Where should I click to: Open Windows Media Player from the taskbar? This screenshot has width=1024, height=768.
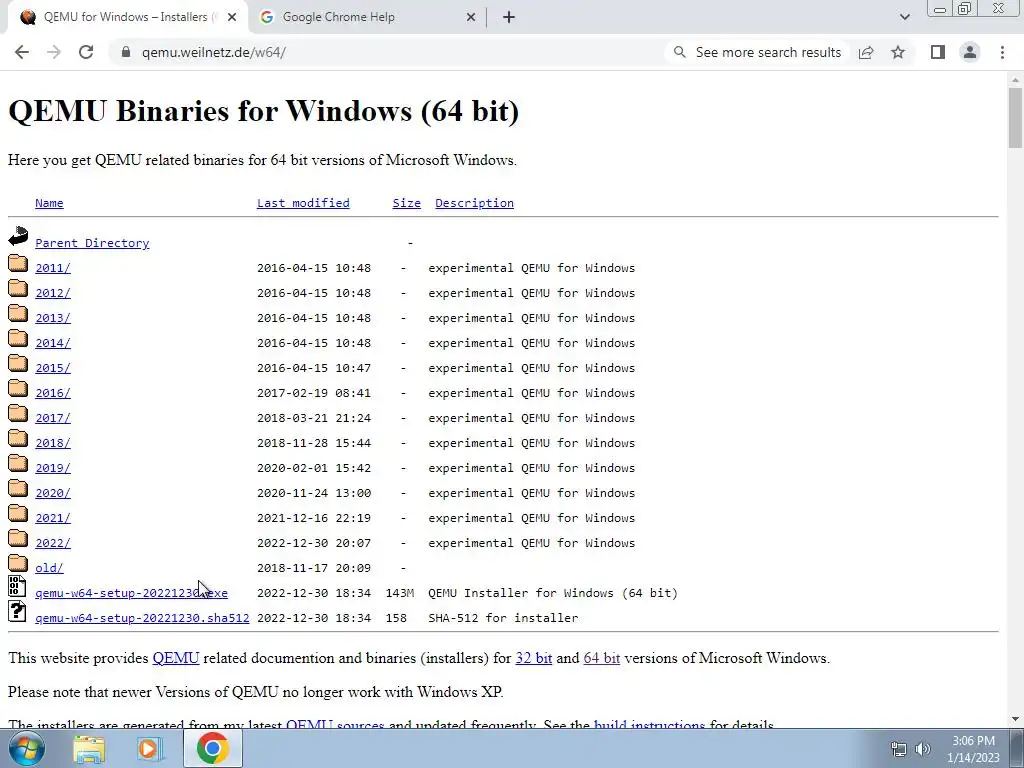(149, 748)
